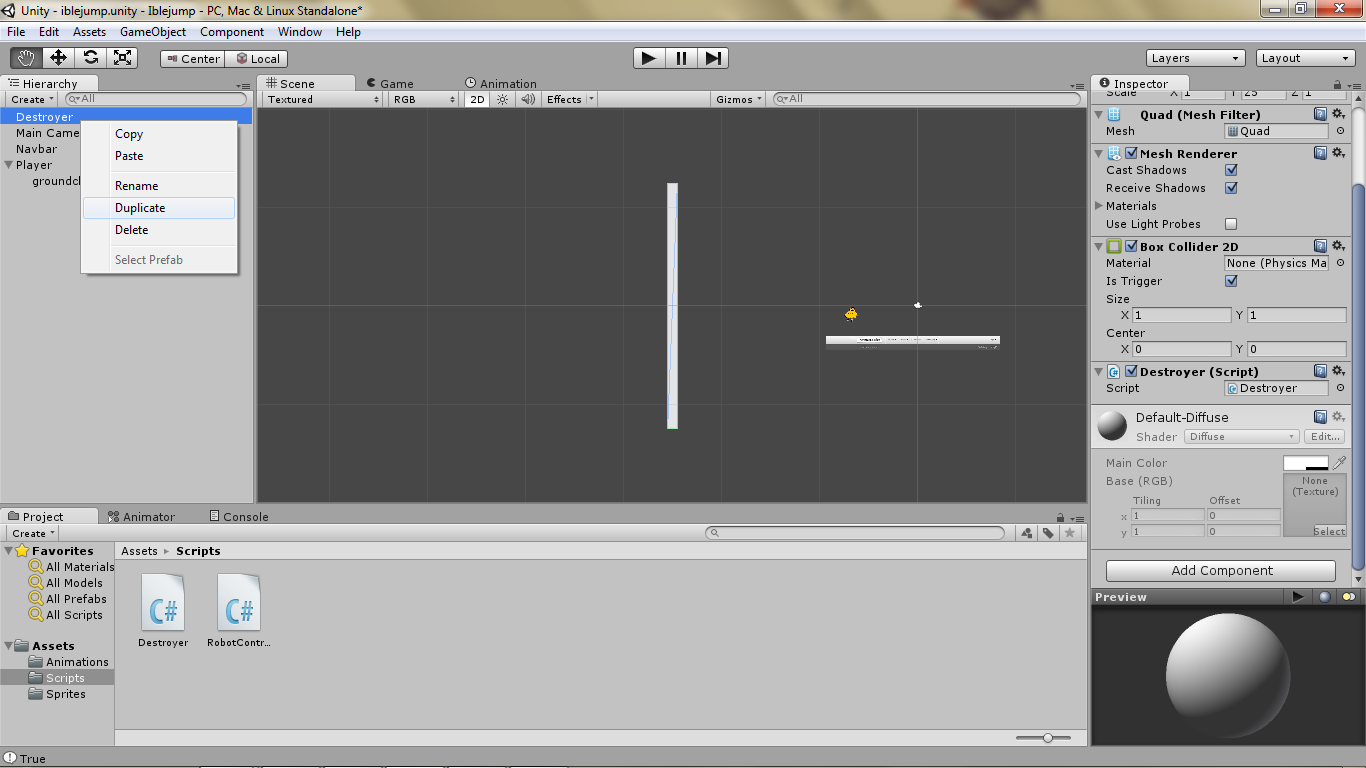
Task: Select the Scale tool
Action: [122, 58]
